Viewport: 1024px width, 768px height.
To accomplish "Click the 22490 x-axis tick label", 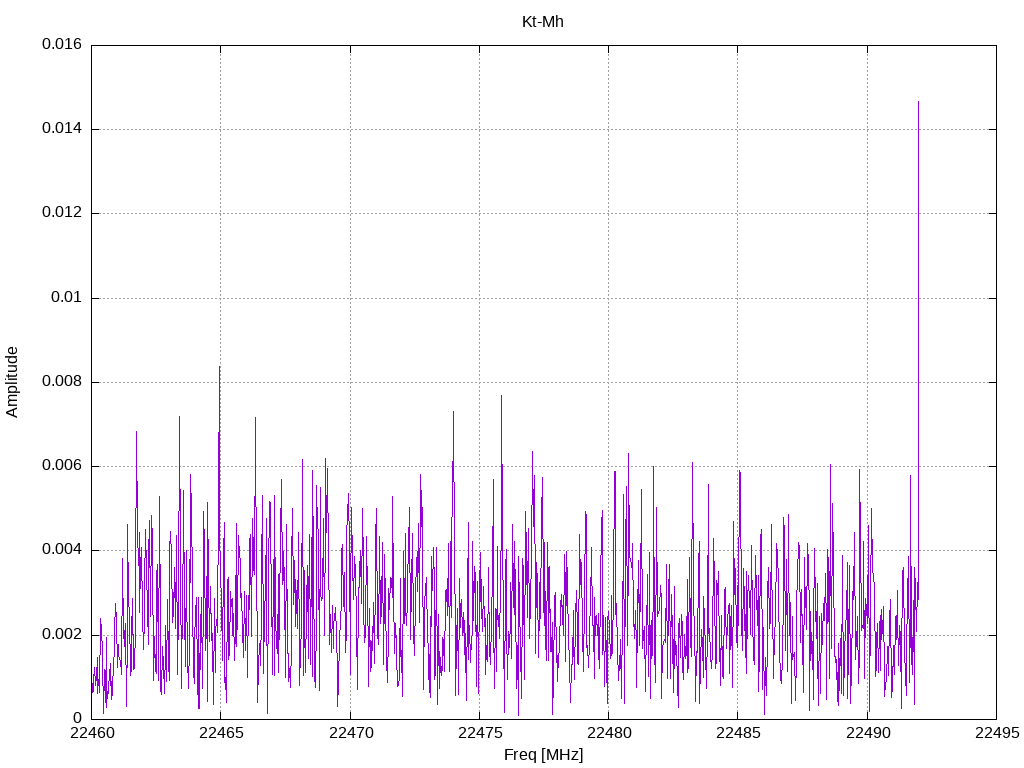I will click(867, 733).
